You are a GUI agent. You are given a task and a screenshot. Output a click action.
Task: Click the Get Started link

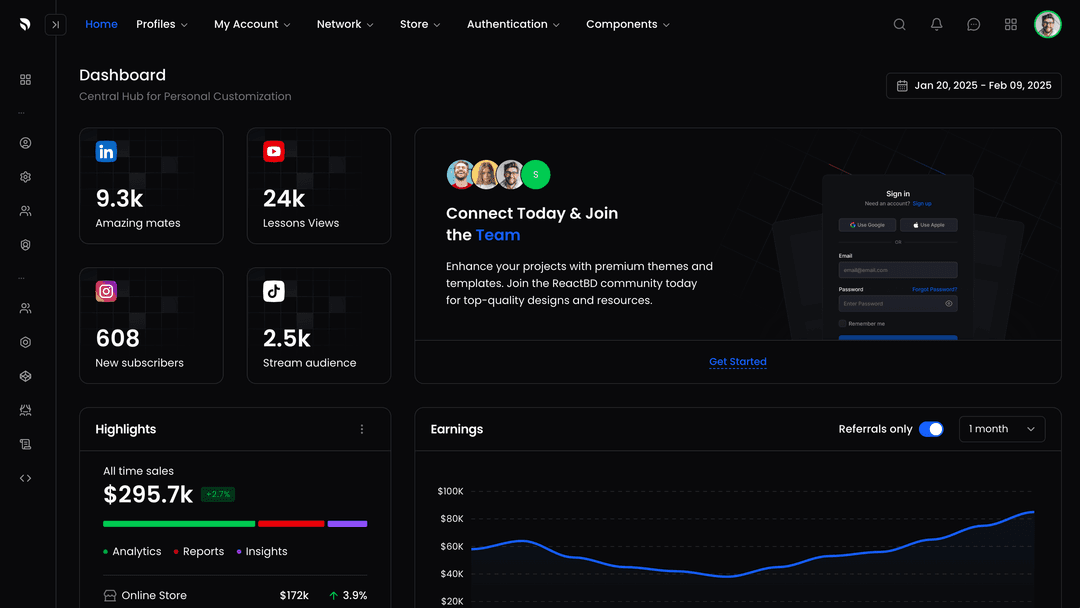click(x=738, y=361)
